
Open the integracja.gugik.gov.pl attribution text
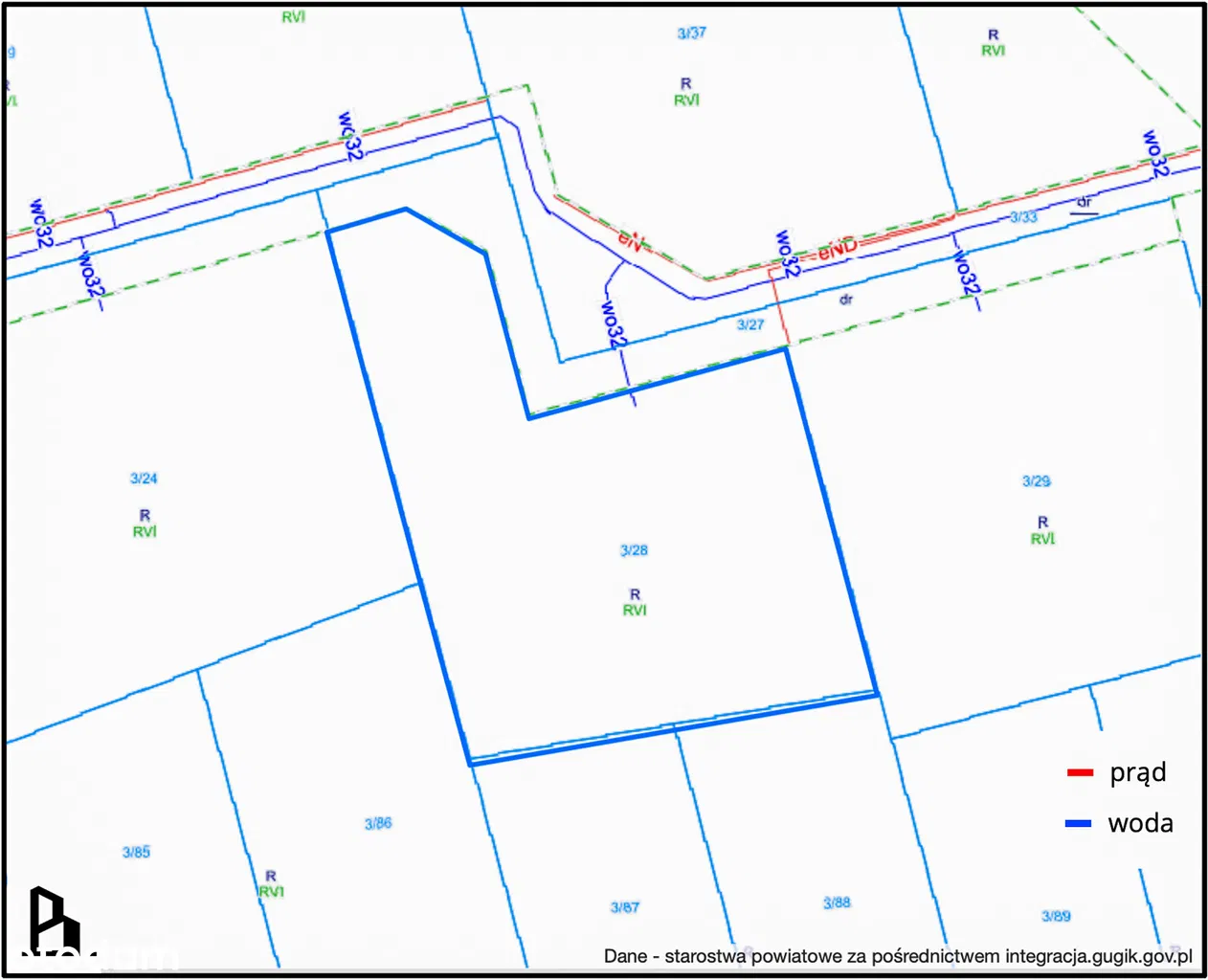pyautogui.click(x=898, y=956)
